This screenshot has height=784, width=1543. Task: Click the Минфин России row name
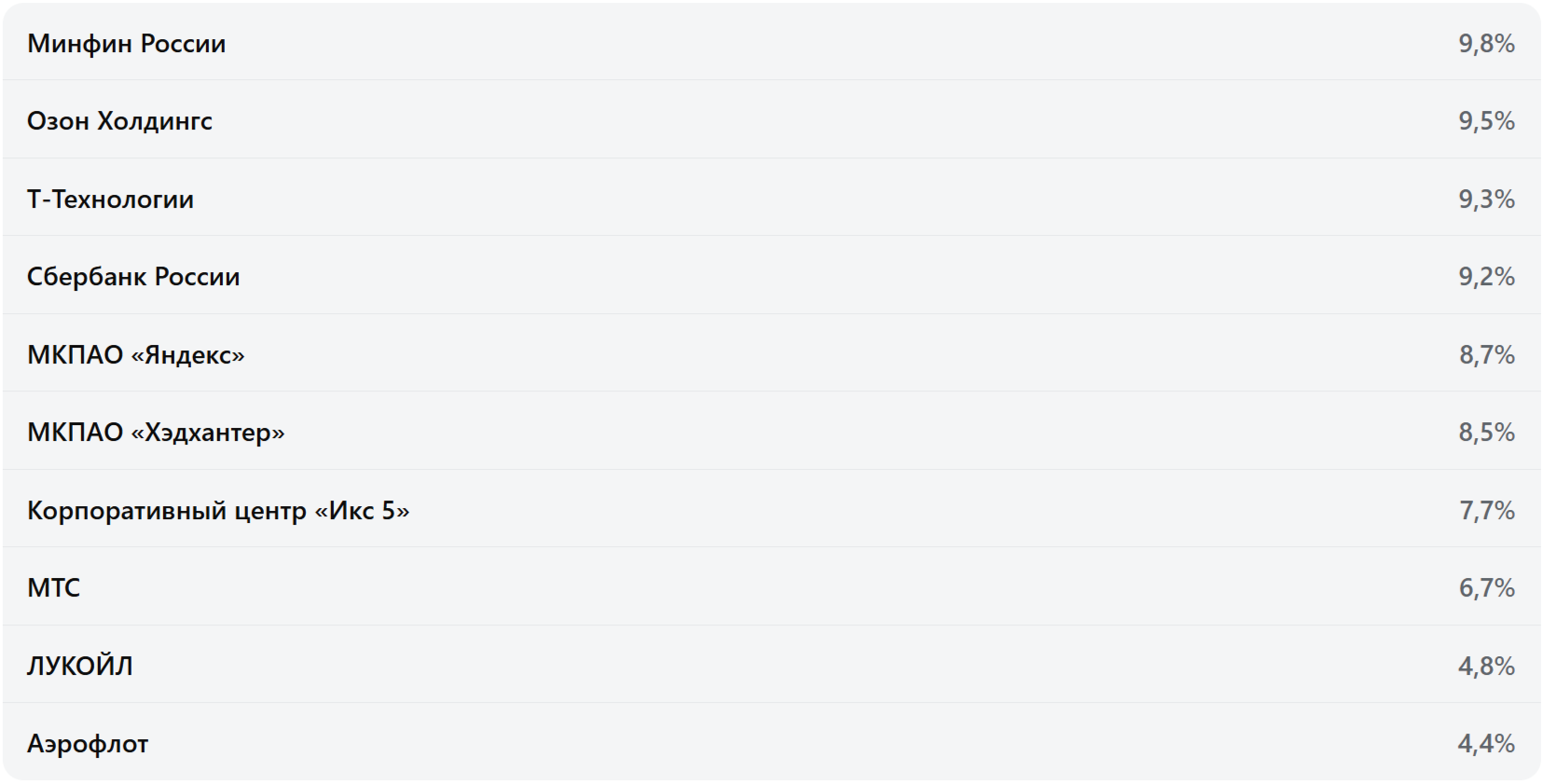127,44
